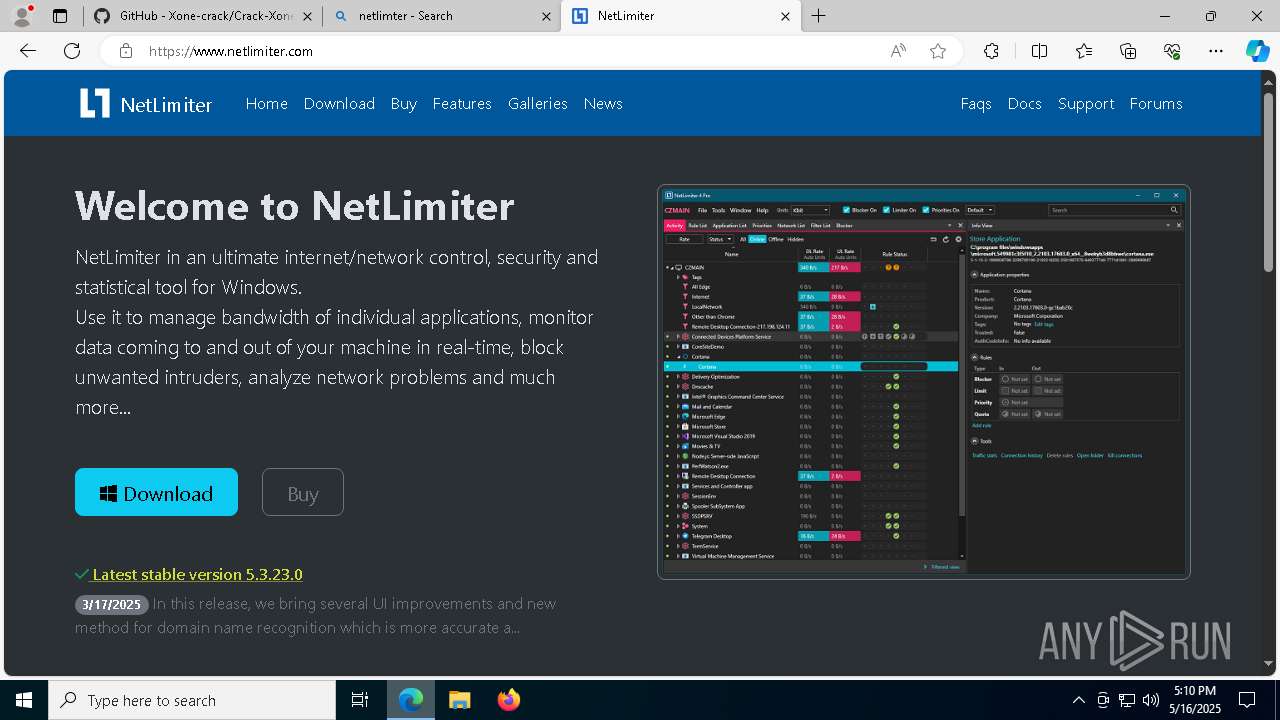View site information lock icon
The image size is (1280, 720).
click(126, 51)
